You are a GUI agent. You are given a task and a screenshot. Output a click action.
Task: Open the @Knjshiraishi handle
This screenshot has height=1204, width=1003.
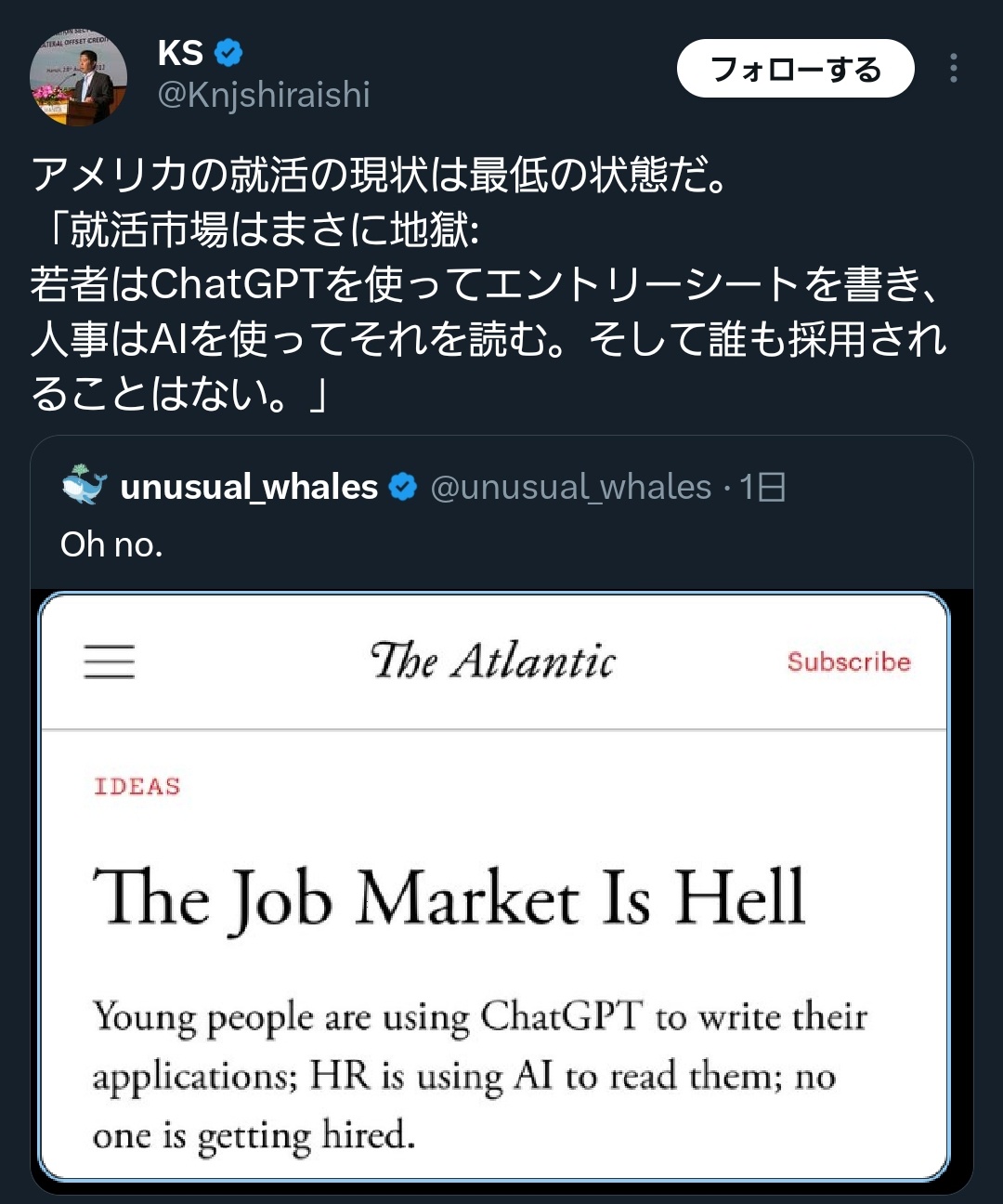coord(264,95)
